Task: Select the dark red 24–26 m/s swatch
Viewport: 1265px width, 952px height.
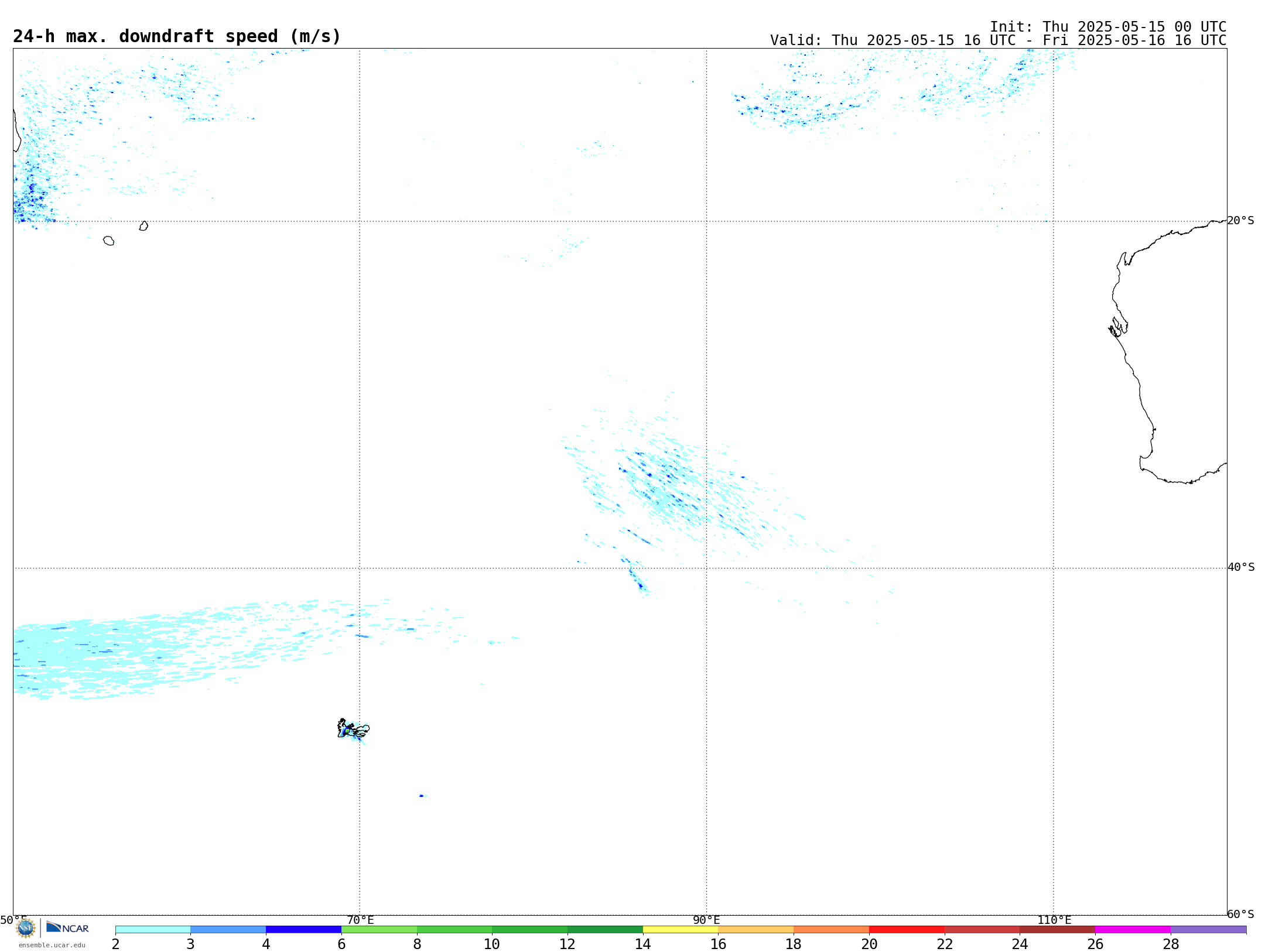Action: coord(1058,930)
